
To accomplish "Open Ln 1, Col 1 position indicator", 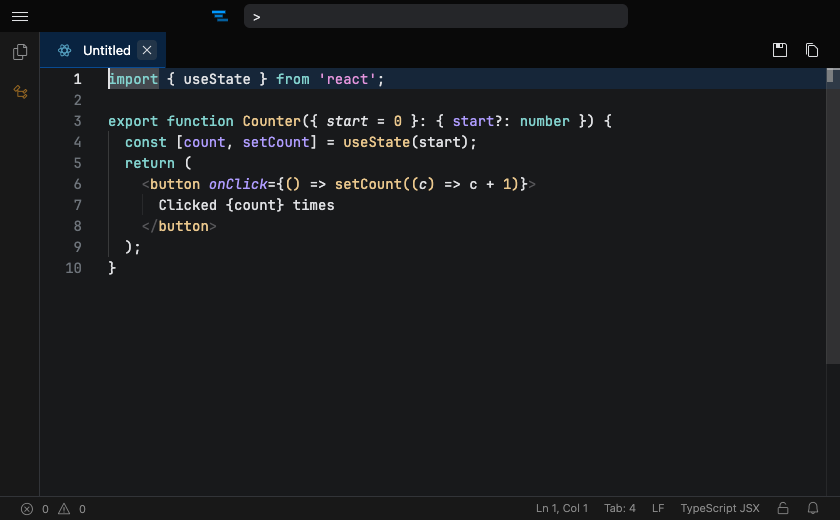I will click(x=561, y=508).
